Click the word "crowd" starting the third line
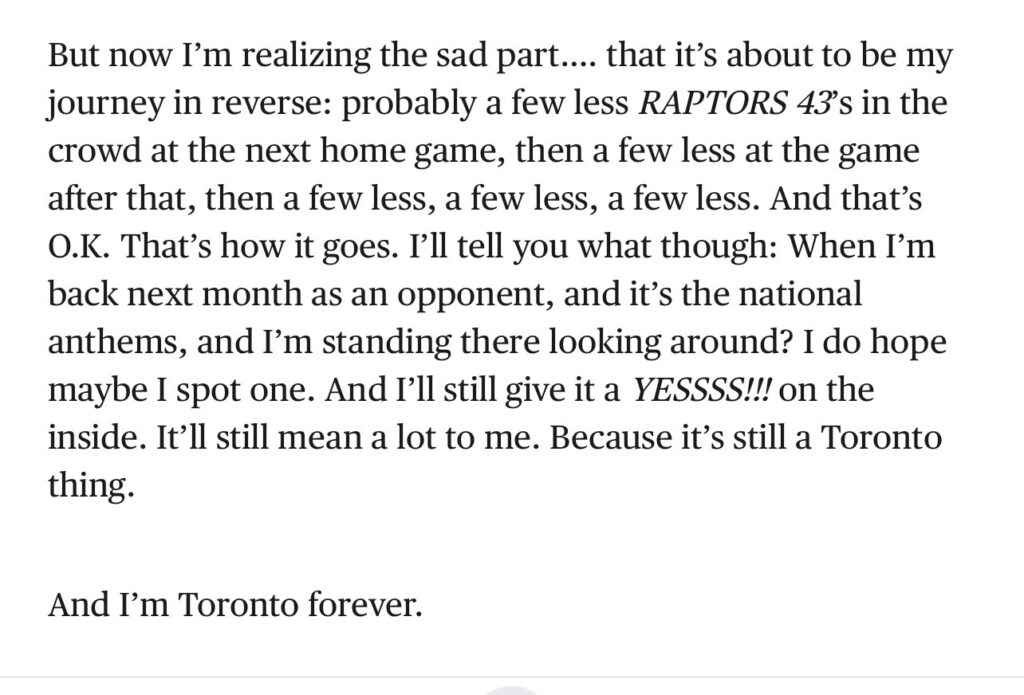Image resolution: width=1024 pixels, height=695 pixels. tap(94, 151)
